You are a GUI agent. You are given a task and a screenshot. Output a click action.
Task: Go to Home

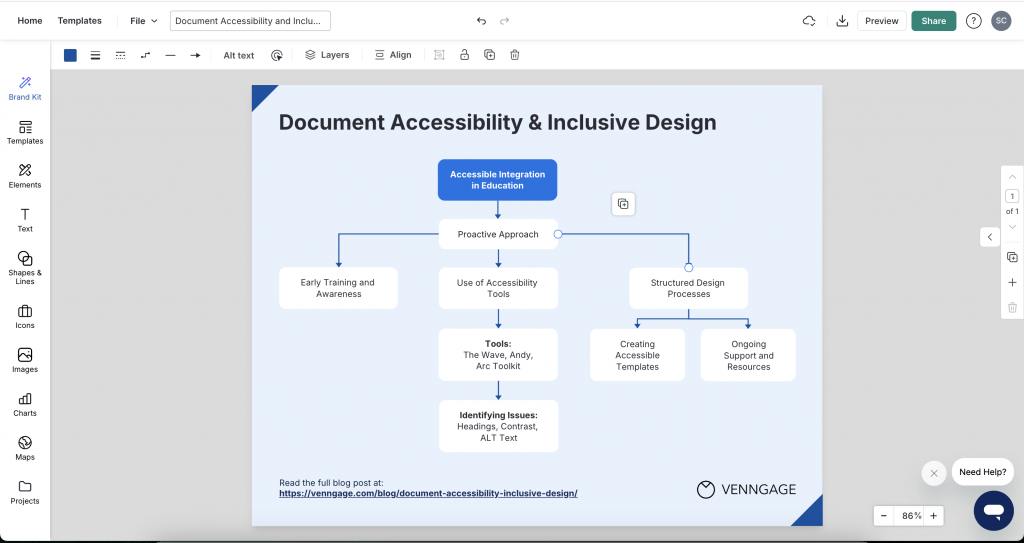click(29, 21)
